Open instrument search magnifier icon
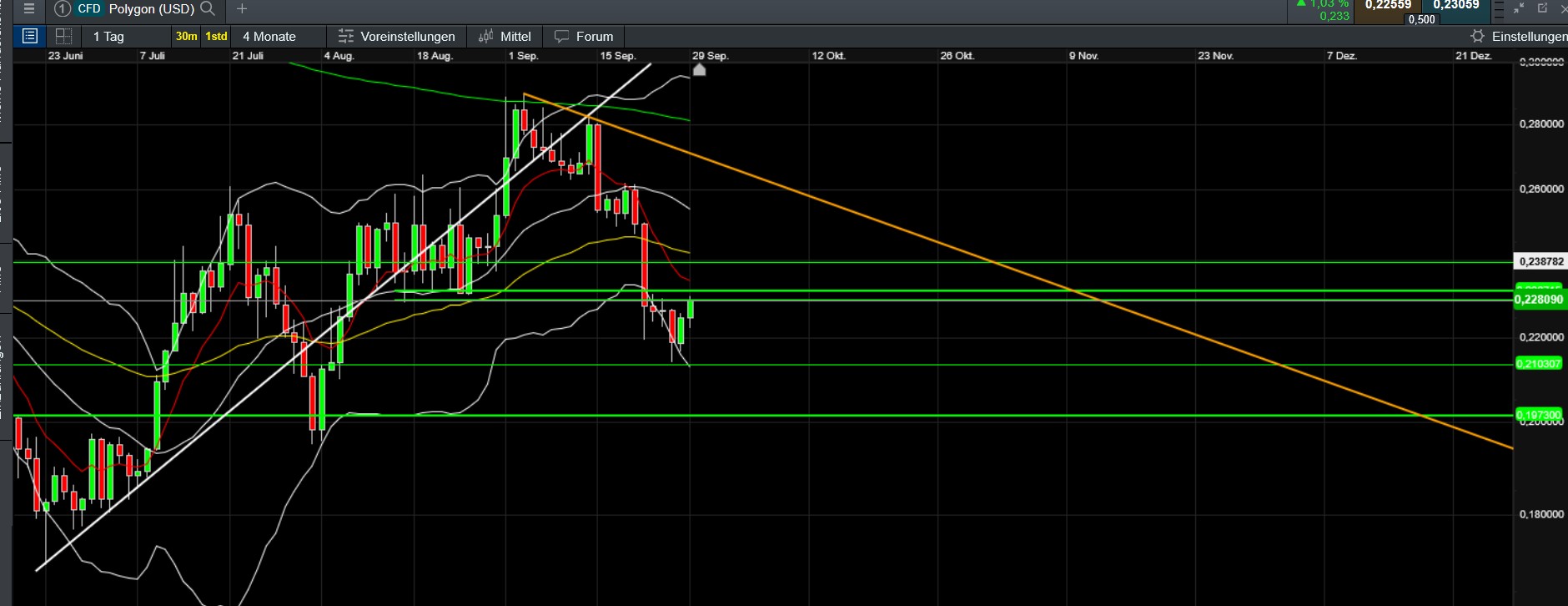Image resolution: width=1568 pixels, height=606 pixels. click(208, 8)
